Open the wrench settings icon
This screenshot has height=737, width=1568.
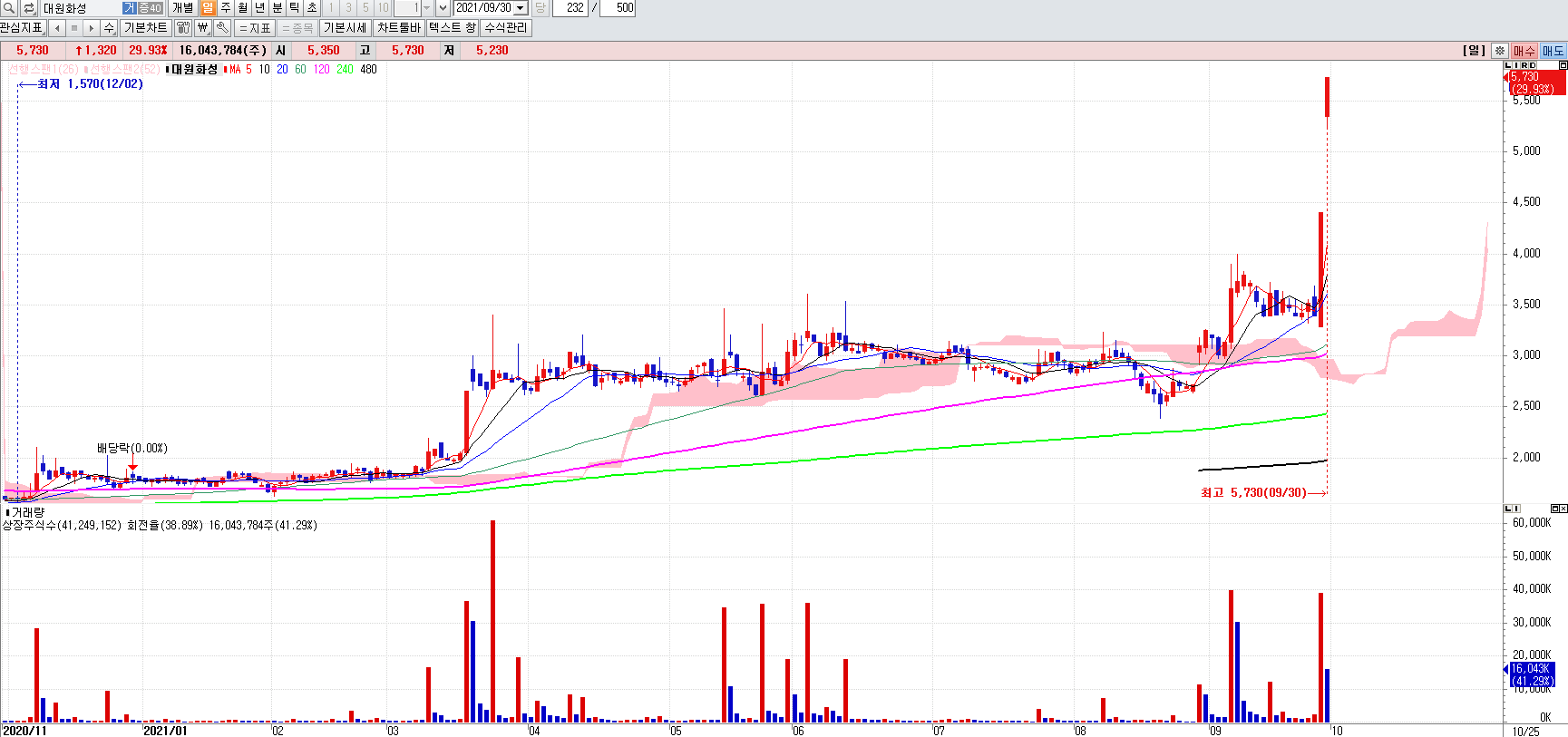(x=222, y=28)
